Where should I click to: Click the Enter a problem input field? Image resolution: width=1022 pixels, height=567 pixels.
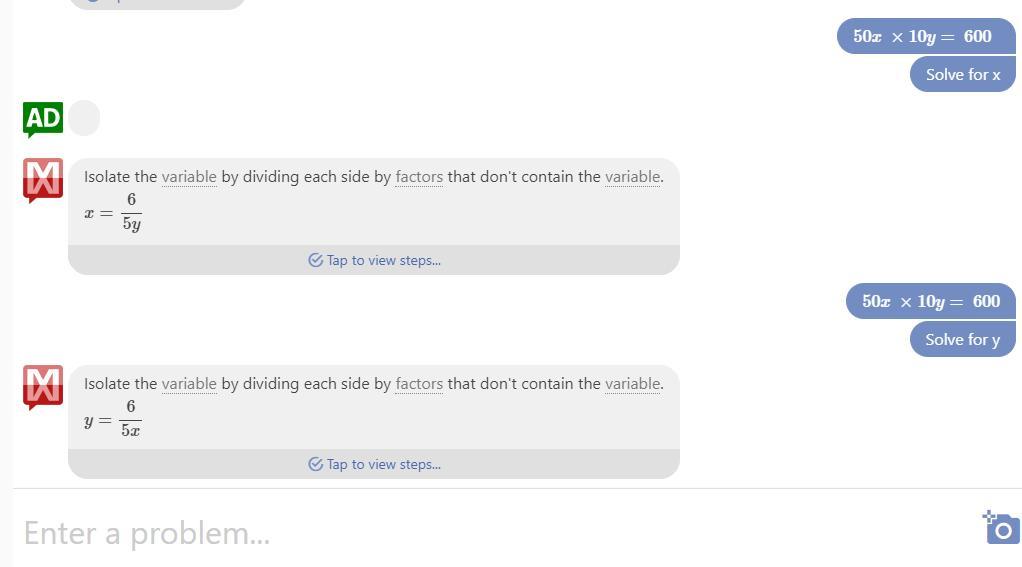pyautogui.click(x=495, y=533)
